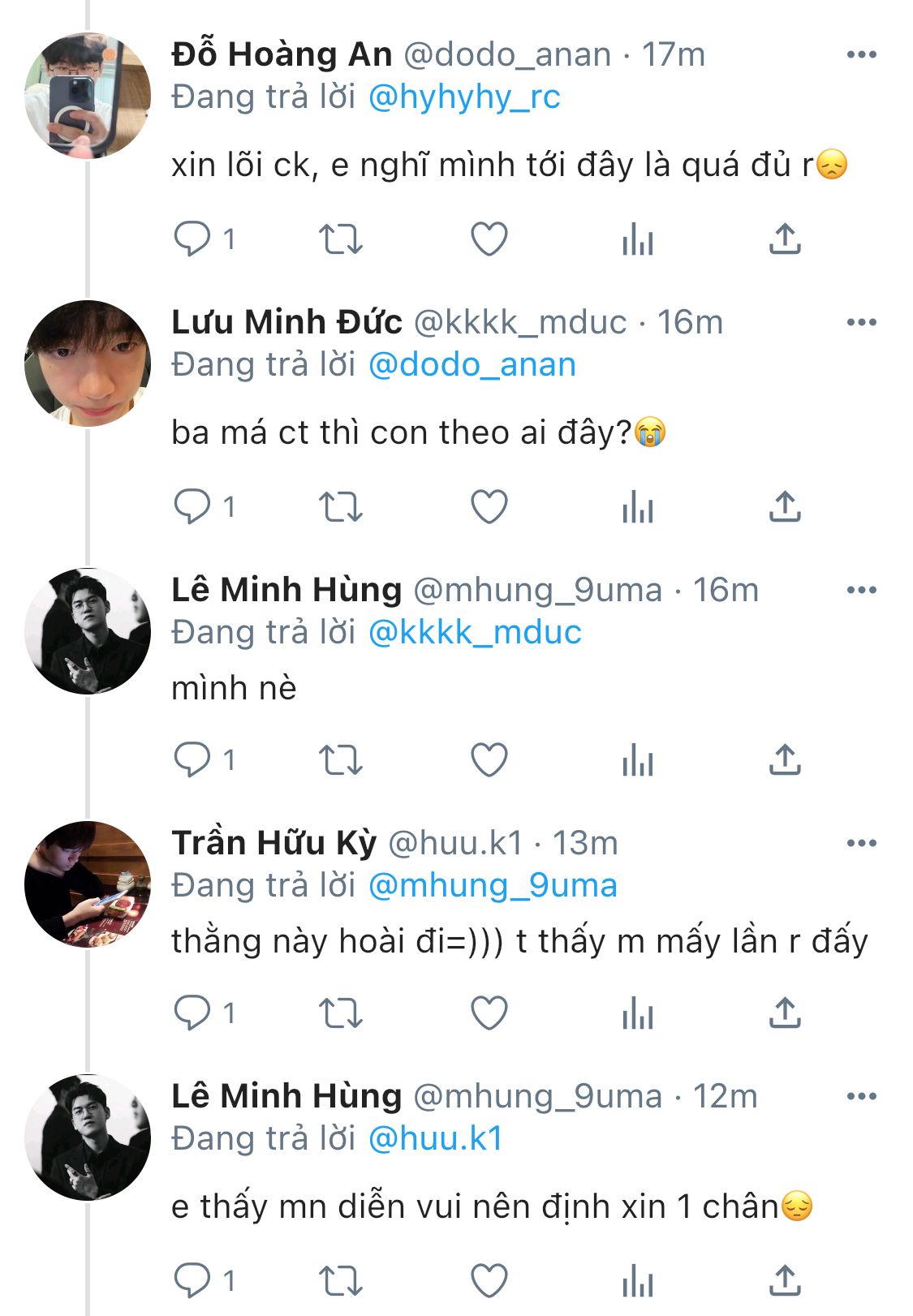This screenshot has height=1316, width=913.
Task: Open the @hyhyhy_rc profile link
Action: coord(464,97)
